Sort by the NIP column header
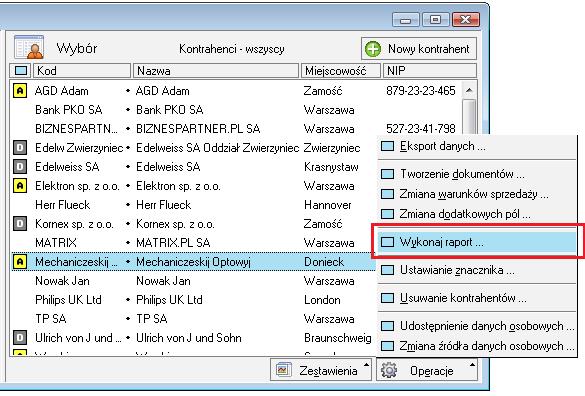585x396 pixels. (430, 71)
